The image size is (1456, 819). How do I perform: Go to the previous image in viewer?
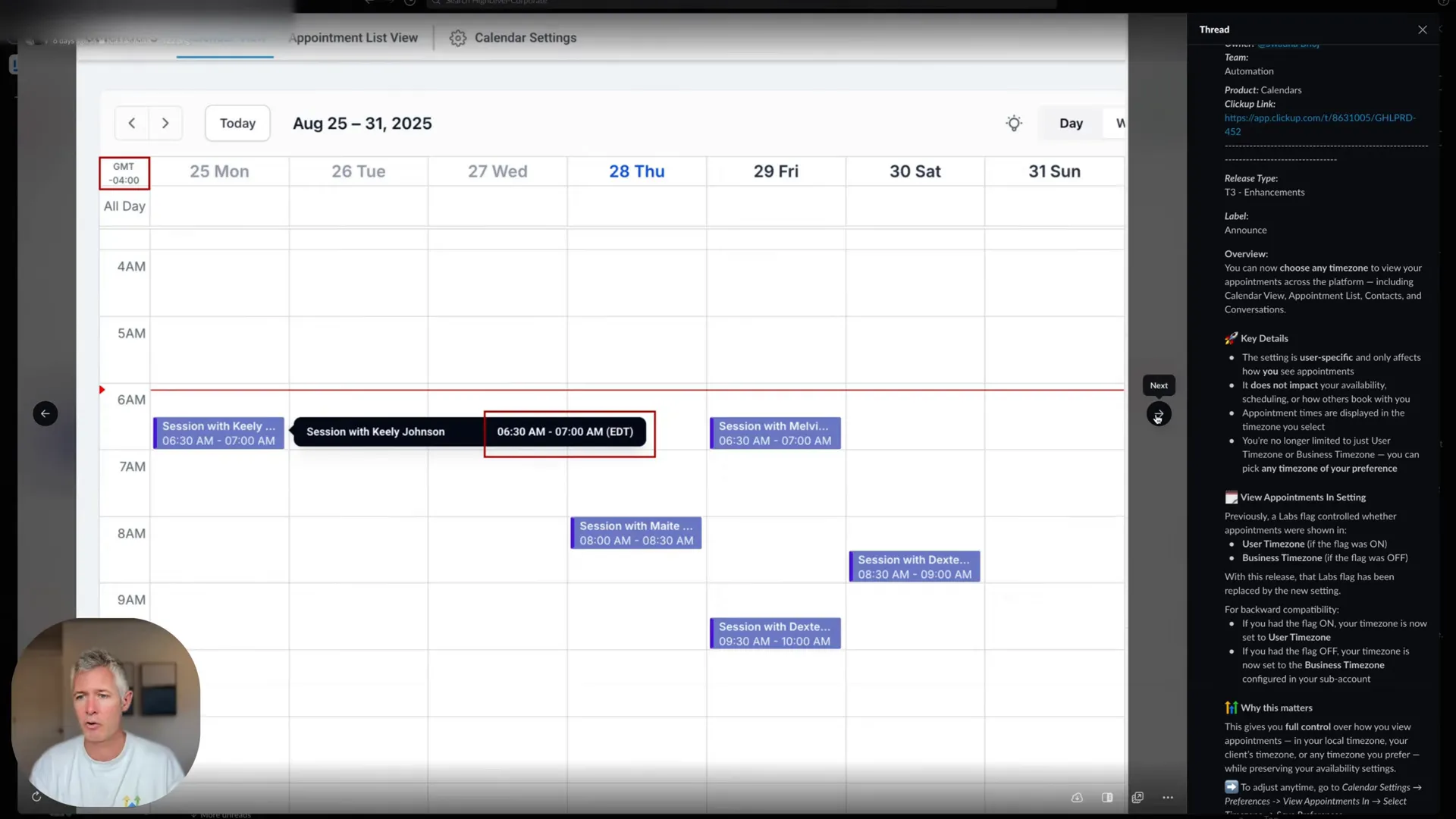point(45,413)
